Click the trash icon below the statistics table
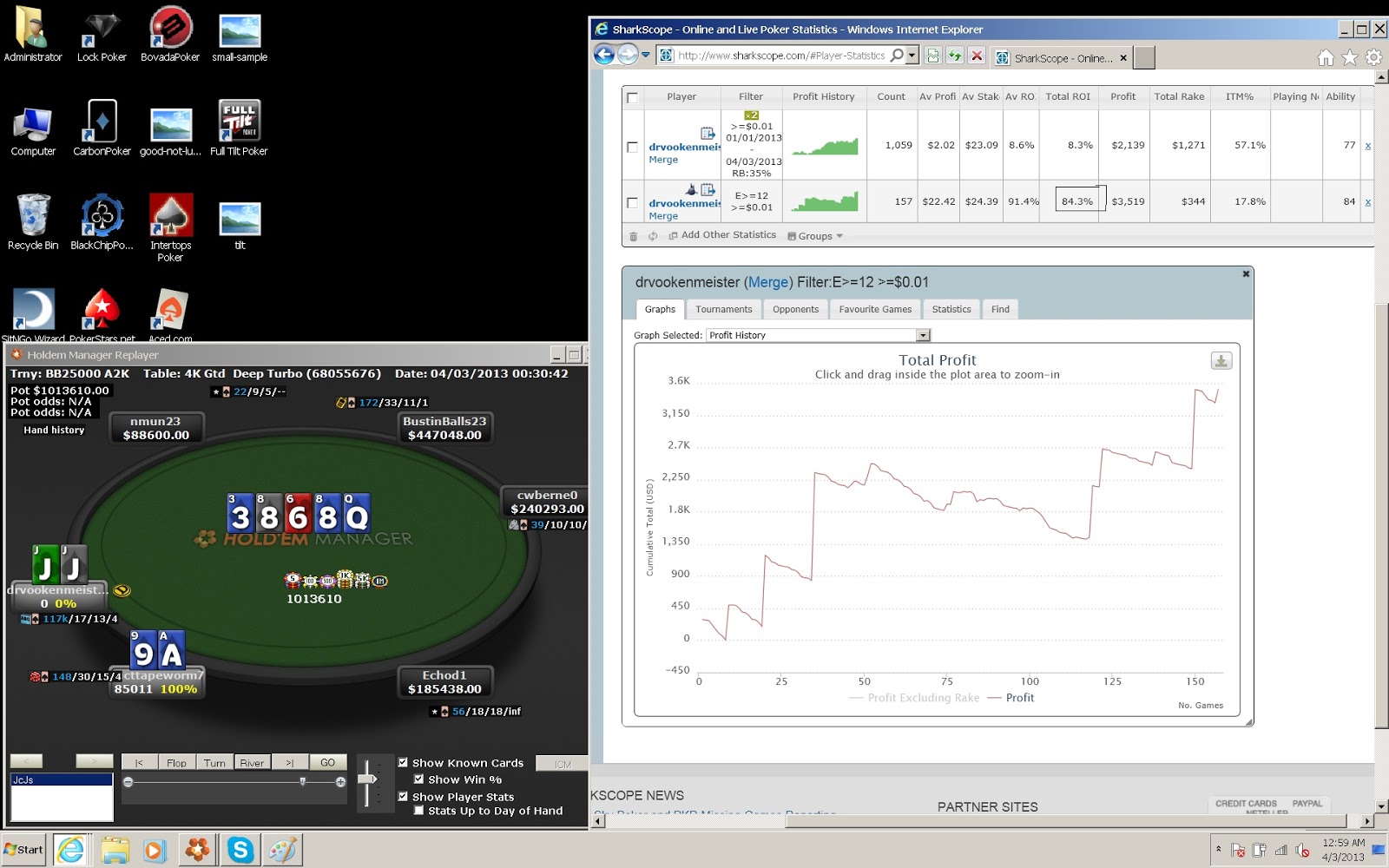The width and height of the screenshot is (1389, 868). (633, 236)
